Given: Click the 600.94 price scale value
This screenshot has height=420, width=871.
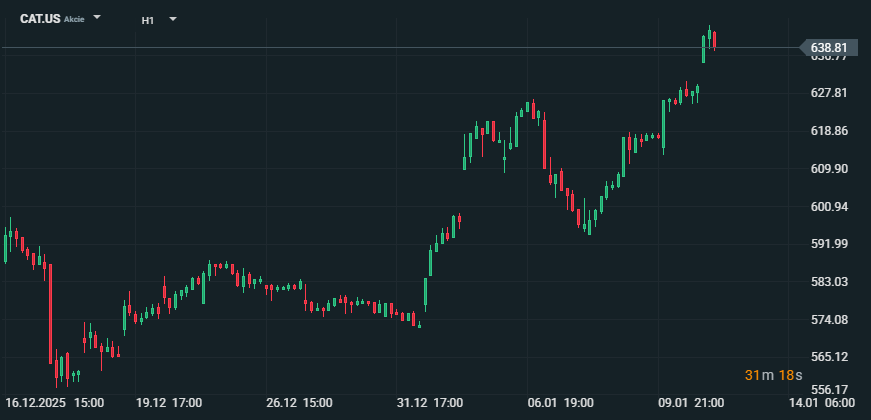Looking at the screenshot, I should click(x=828, y=207).
